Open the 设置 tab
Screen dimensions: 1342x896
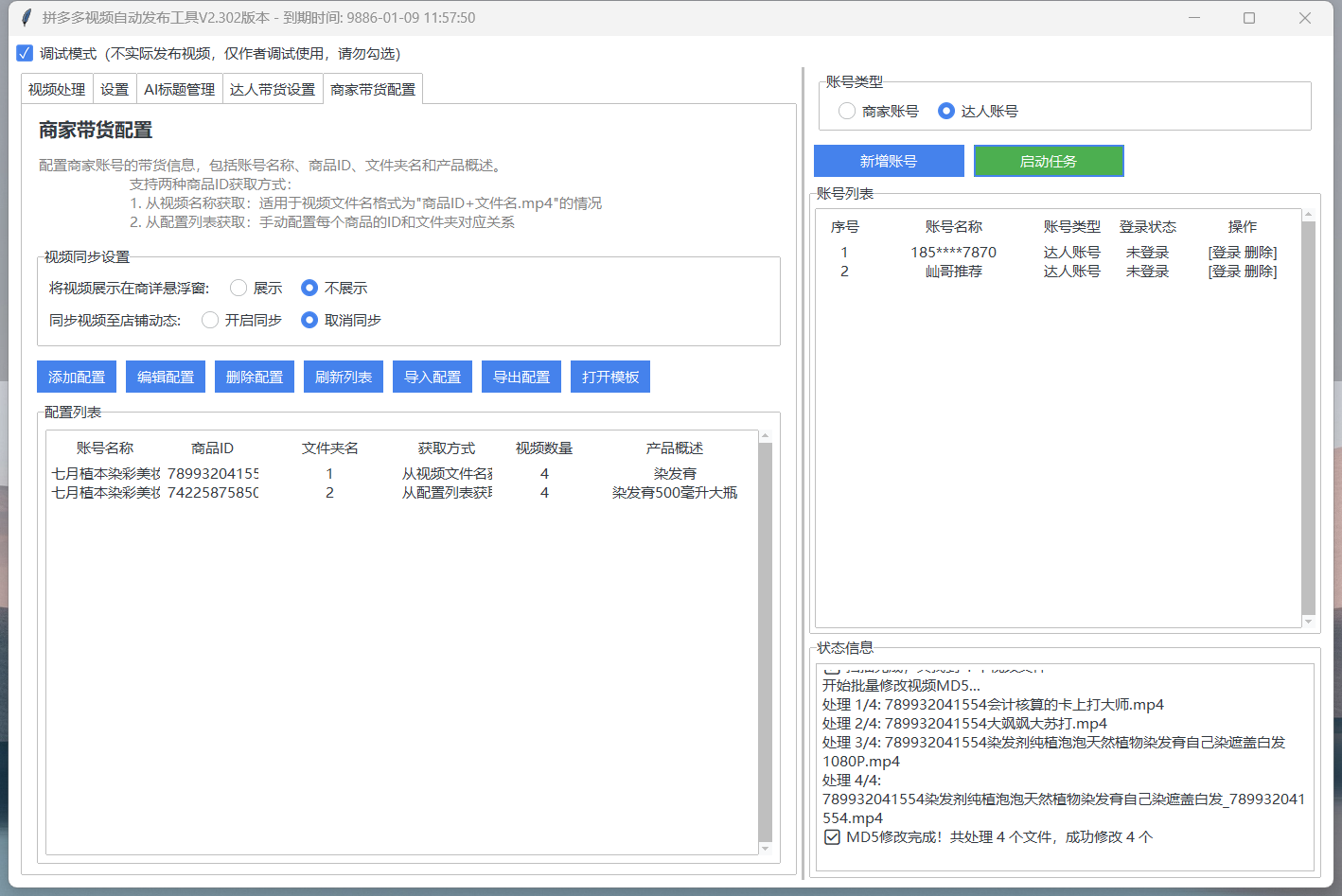(x=115, y=89)
